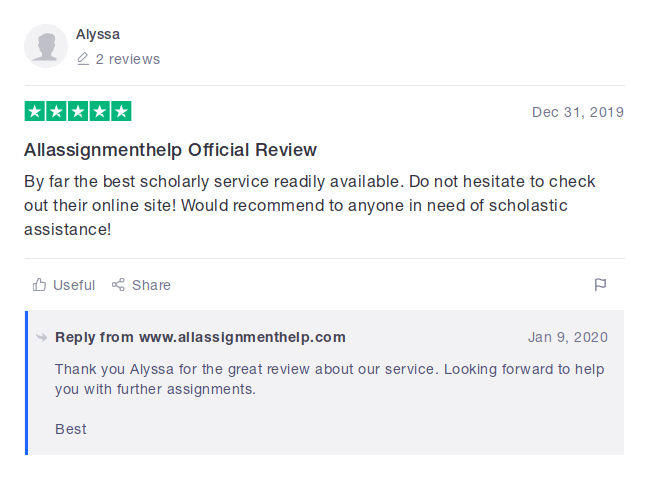Click the third green rating star

click(x=78, y=112)
